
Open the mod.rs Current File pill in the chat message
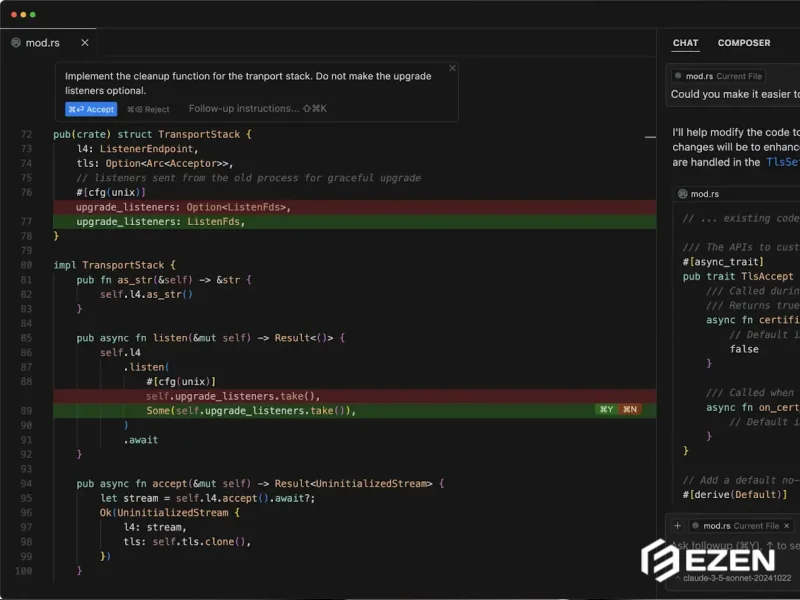click(x=718, y=75)
